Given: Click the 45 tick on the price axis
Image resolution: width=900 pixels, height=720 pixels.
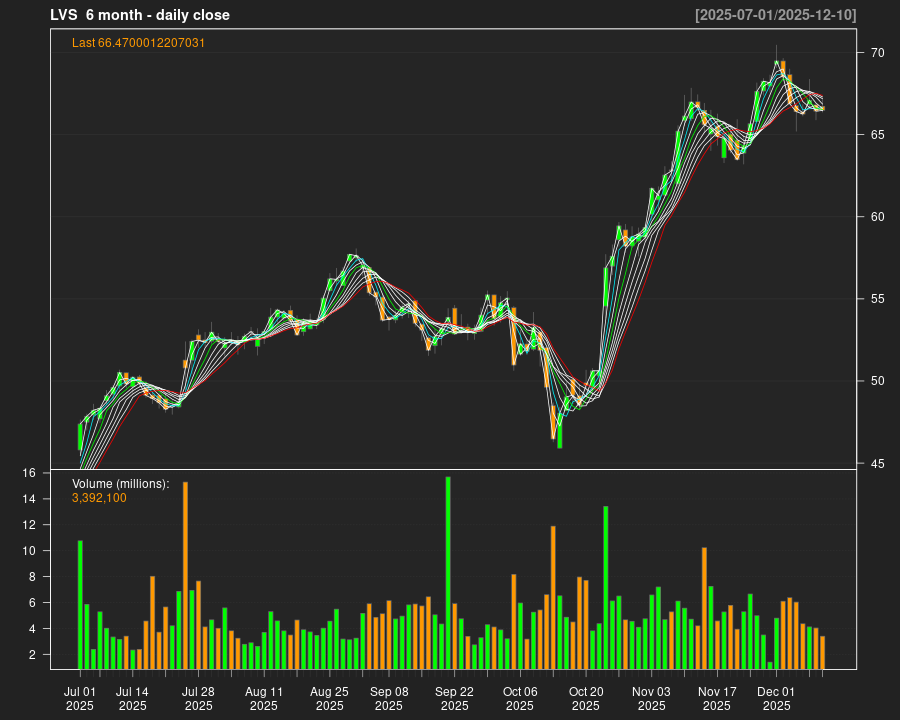Looking at the screenshot, I should tap(874, 463).
